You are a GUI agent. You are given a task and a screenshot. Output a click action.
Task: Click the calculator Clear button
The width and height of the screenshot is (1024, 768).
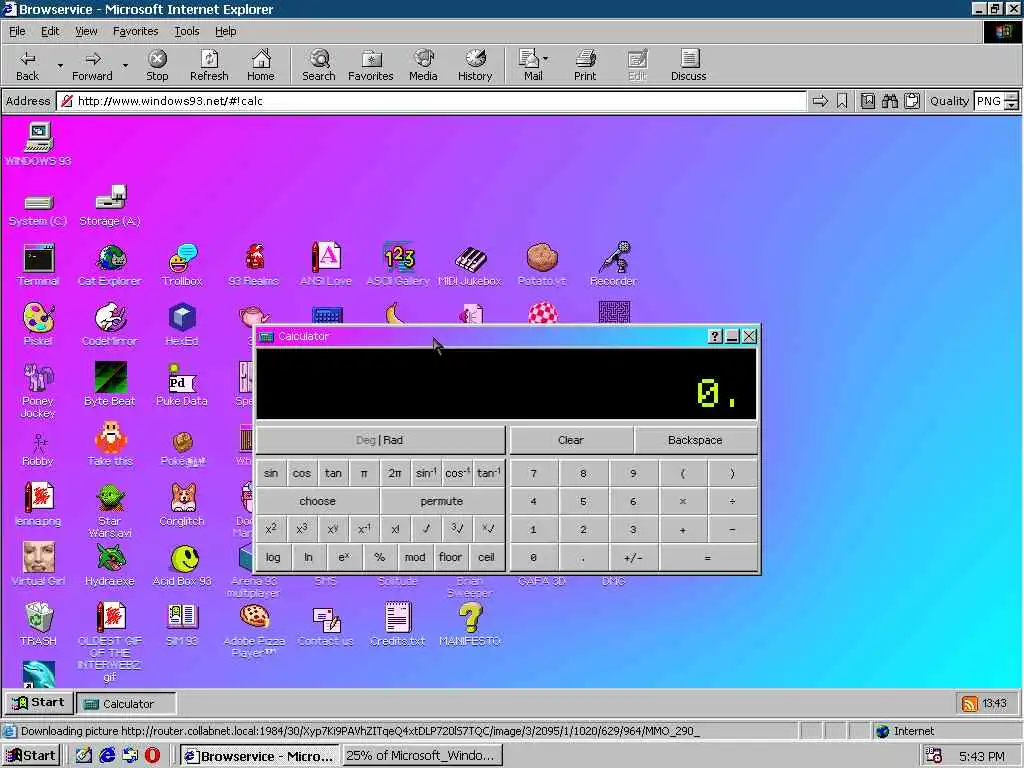[571, 440]
